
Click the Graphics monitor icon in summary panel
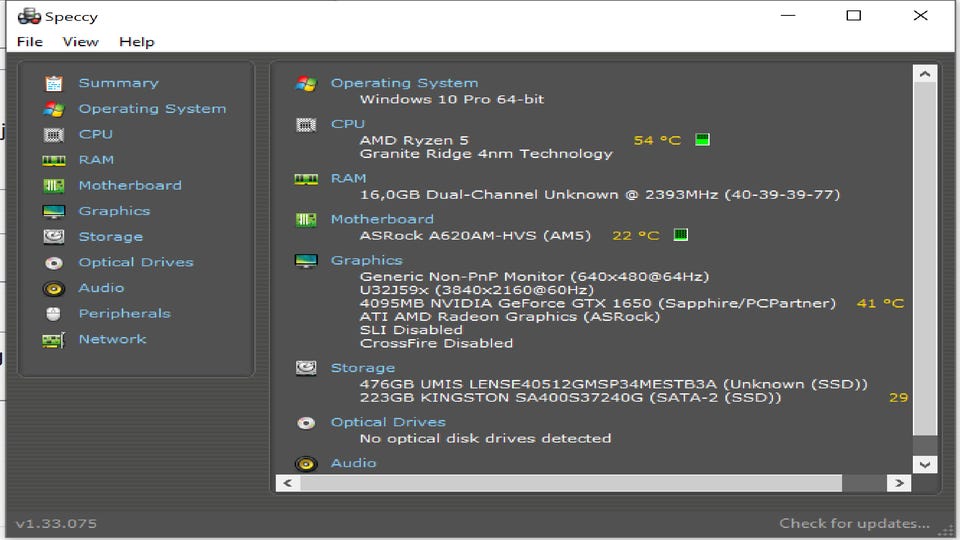(x=306, y=261)
